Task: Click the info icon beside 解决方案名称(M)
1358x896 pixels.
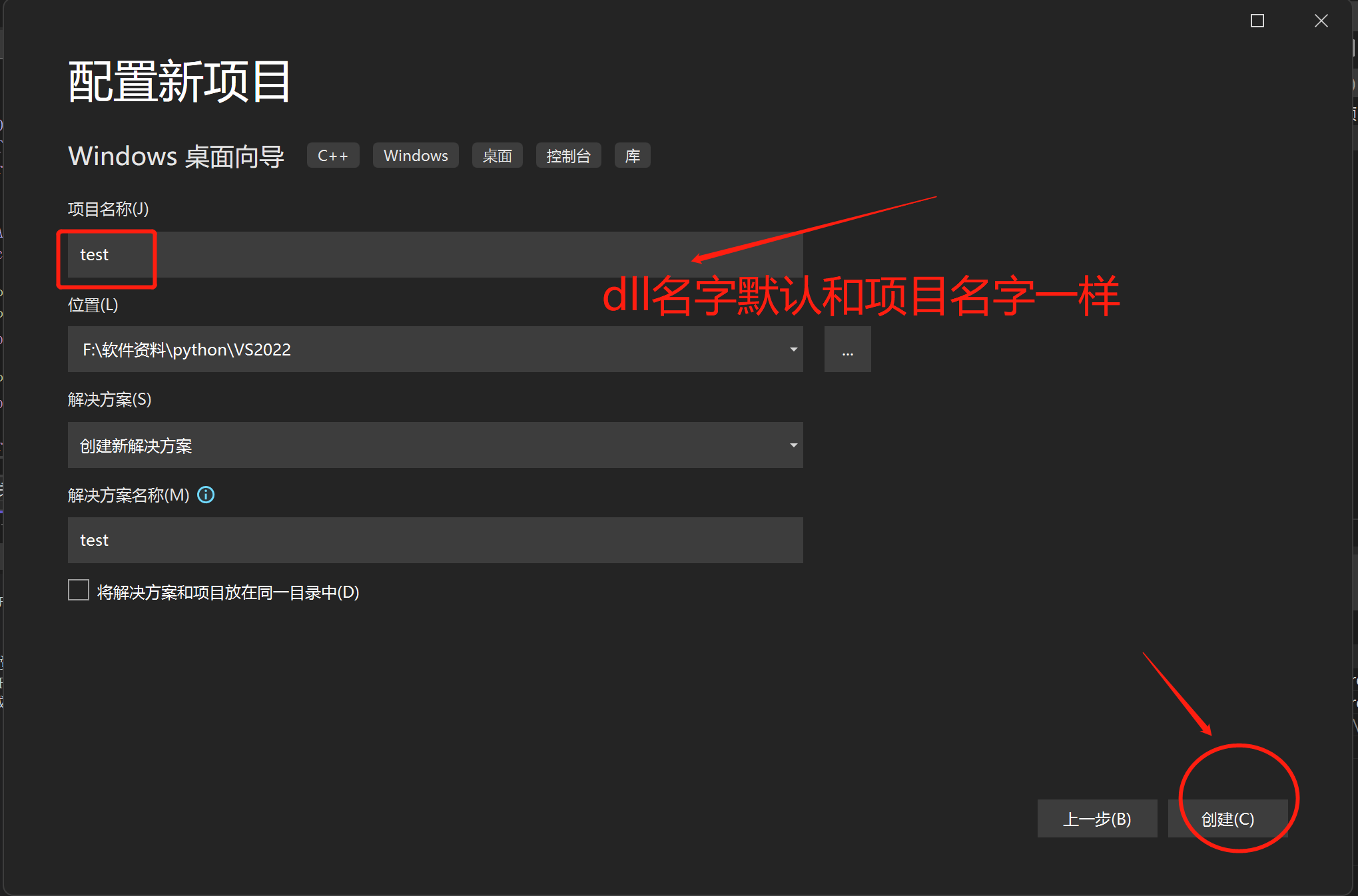Action: pos(206,495)
